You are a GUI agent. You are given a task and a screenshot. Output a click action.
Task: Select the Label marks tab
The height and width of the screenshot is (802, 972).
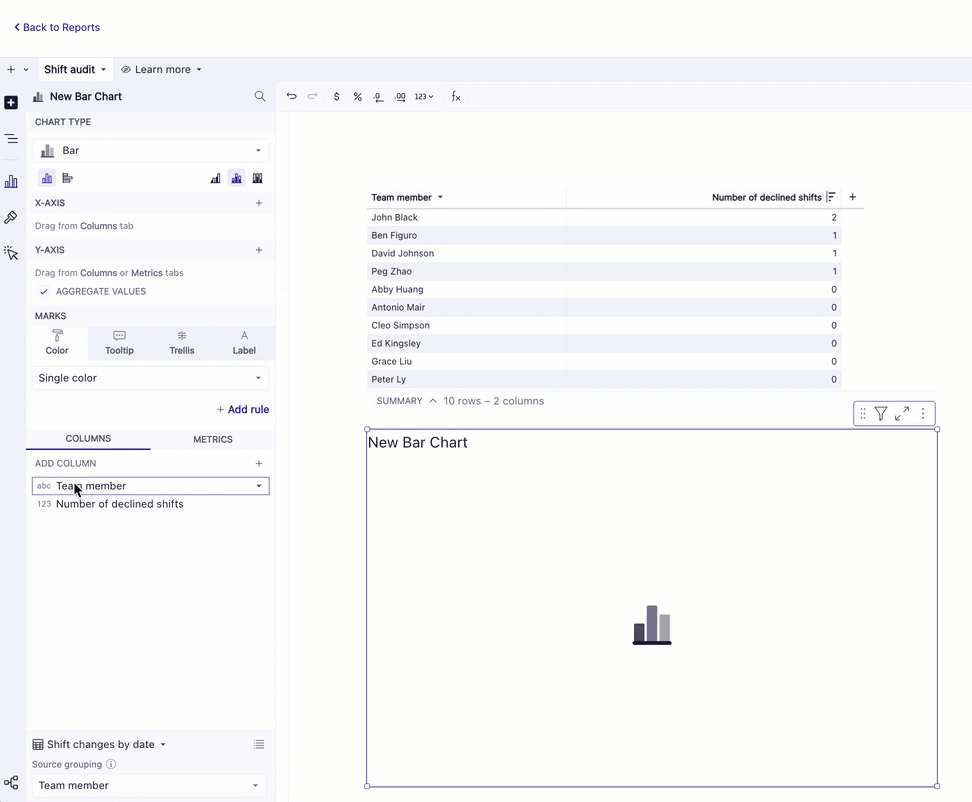coord(244,343)
